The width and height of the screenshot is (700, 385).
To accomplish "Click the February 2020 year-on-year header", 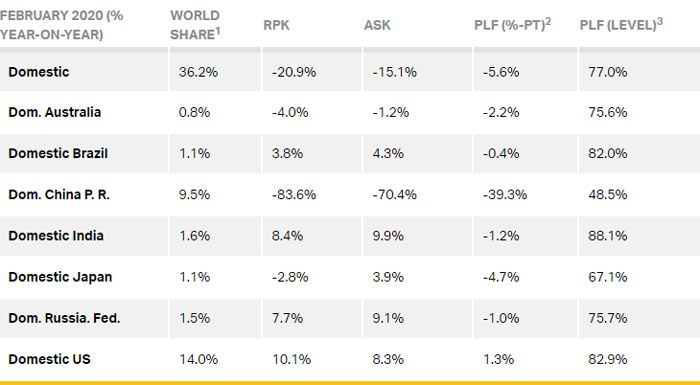I will pos(62,25).
